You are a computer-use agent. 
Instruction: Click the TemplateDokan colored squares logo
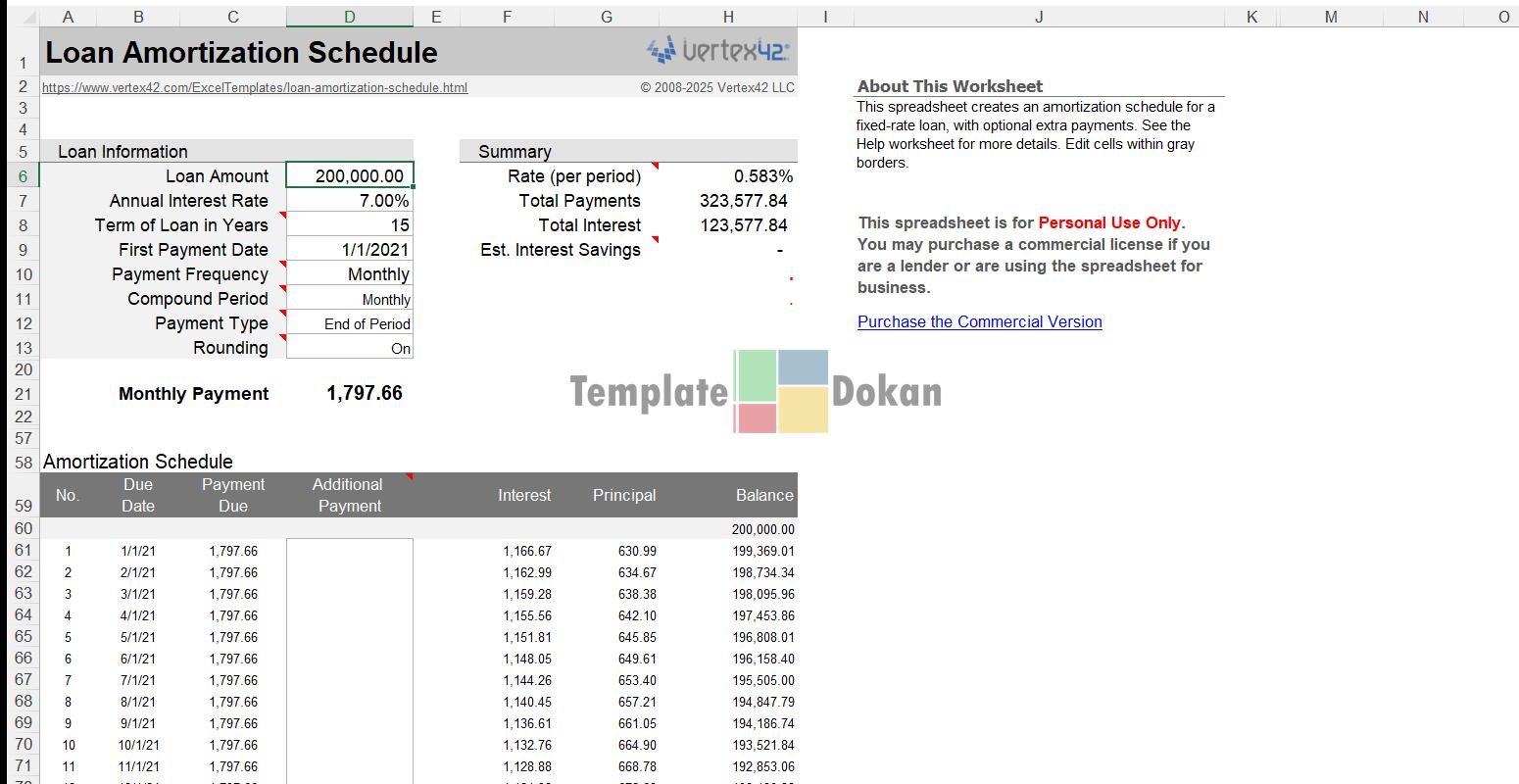point(781,391)
